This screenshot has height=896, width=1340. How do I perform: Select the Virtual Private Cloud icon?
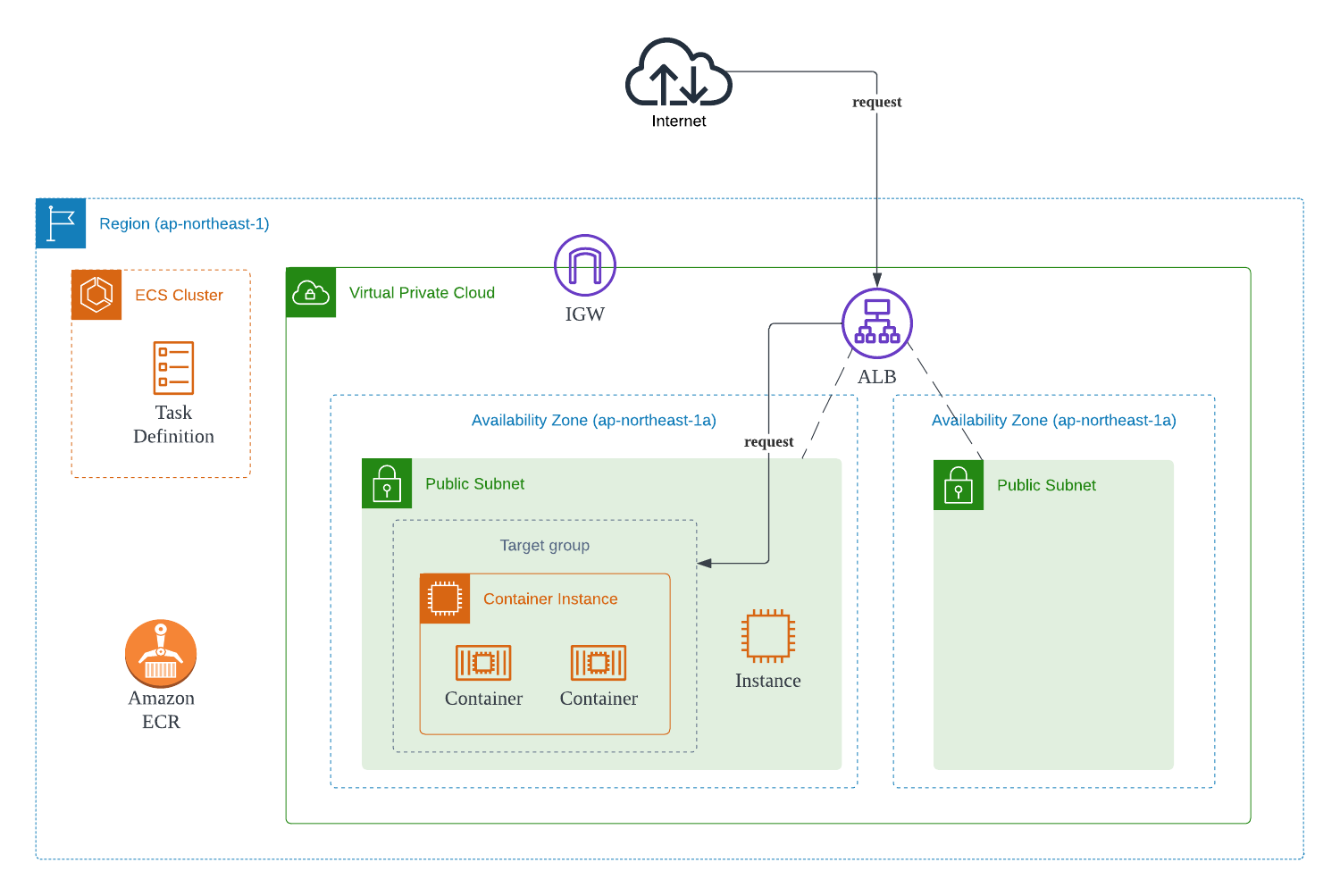(311, 292)
